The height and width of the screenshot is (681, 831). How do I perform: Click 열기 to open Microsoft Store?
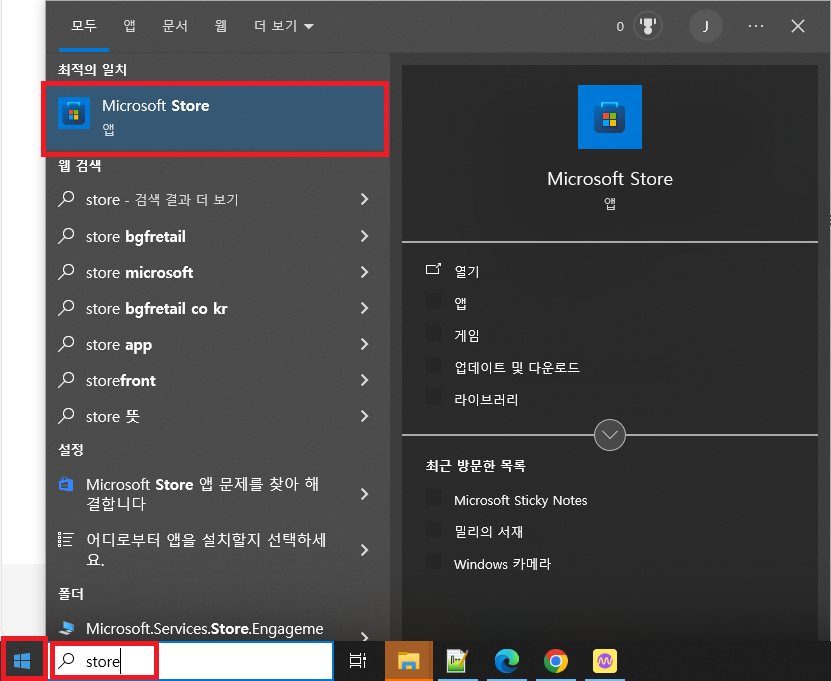point(466,271)
